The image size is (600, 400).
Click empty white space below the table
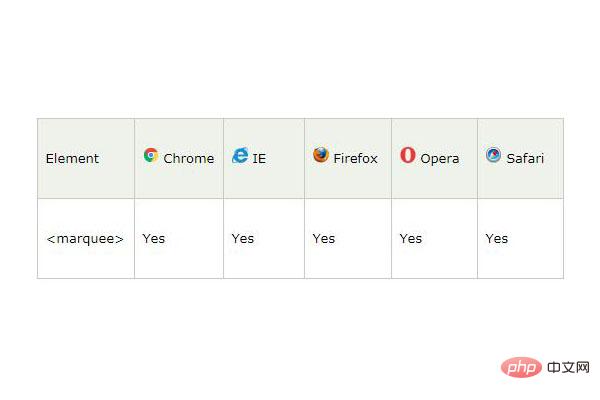coord(300,330)
